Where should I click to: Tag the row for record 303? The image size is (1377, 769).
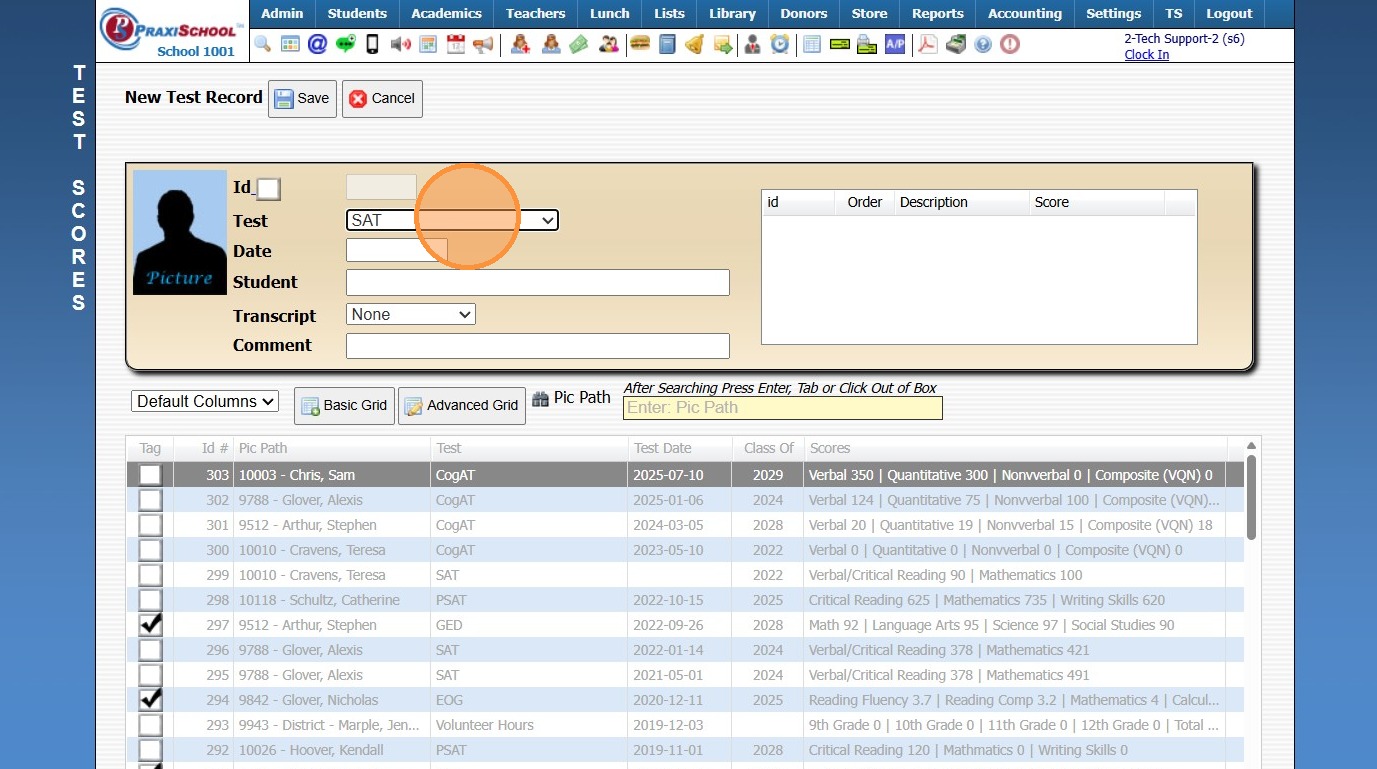click(x=150, y=475)
